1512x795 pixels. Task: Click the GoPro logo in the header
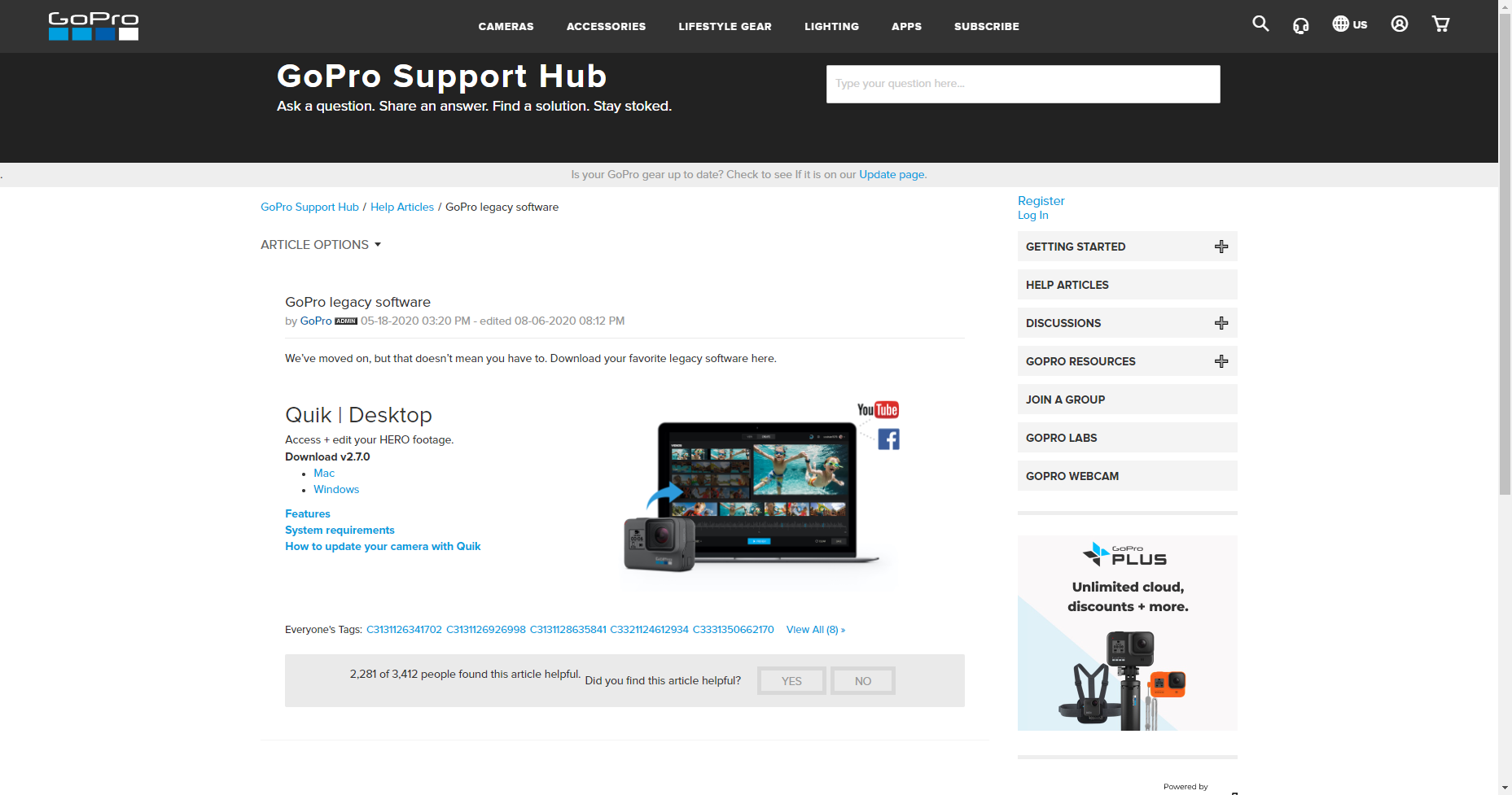click(93, 26)
